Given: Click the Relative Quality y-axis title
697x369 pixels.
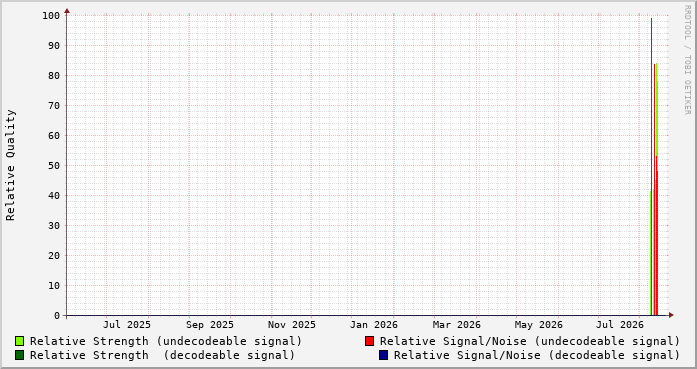Looking at the screenshot, I should [x=10, y=165].
